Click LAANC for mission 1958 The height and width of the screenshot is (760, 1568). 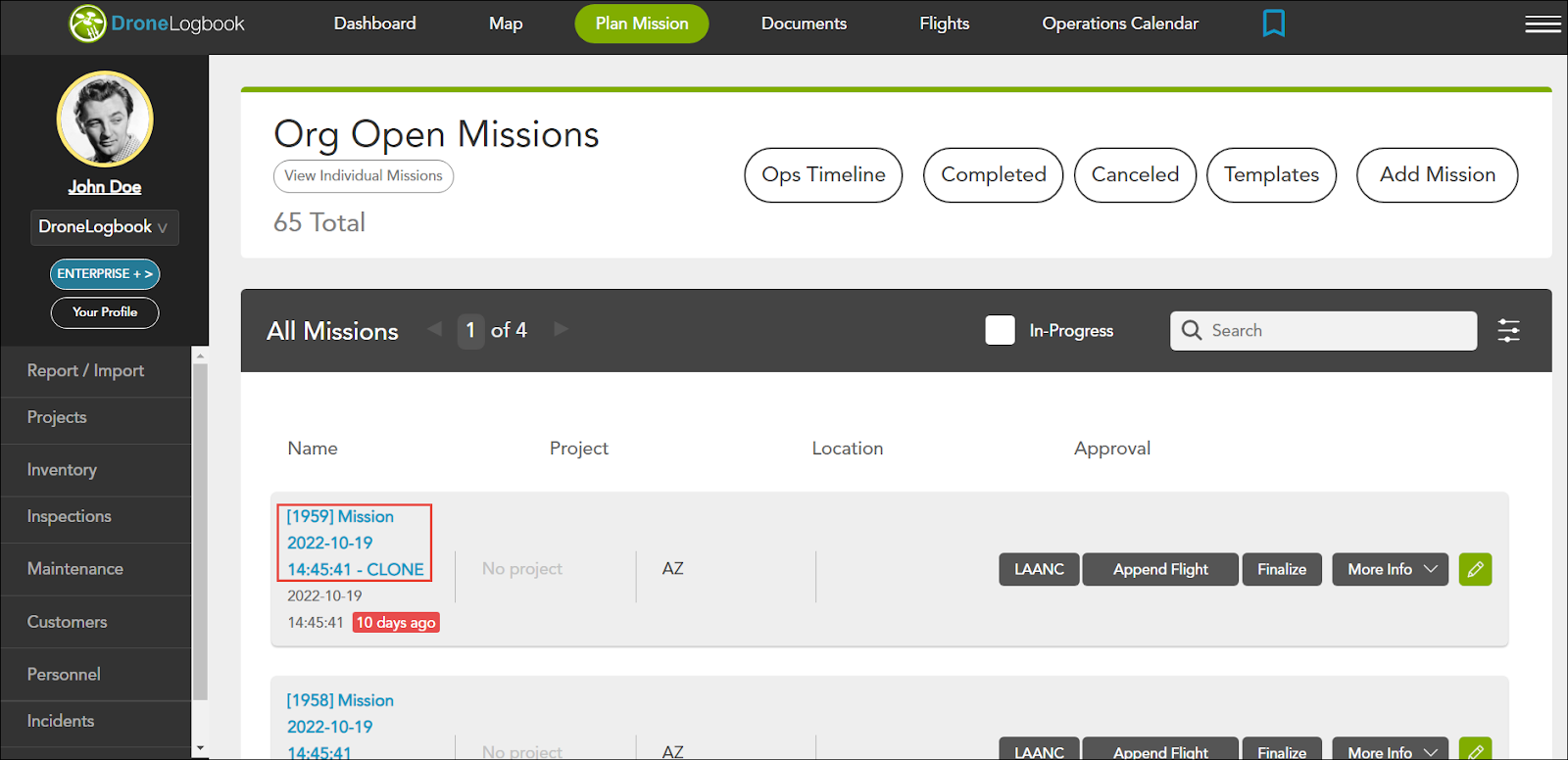[1039, 749]
